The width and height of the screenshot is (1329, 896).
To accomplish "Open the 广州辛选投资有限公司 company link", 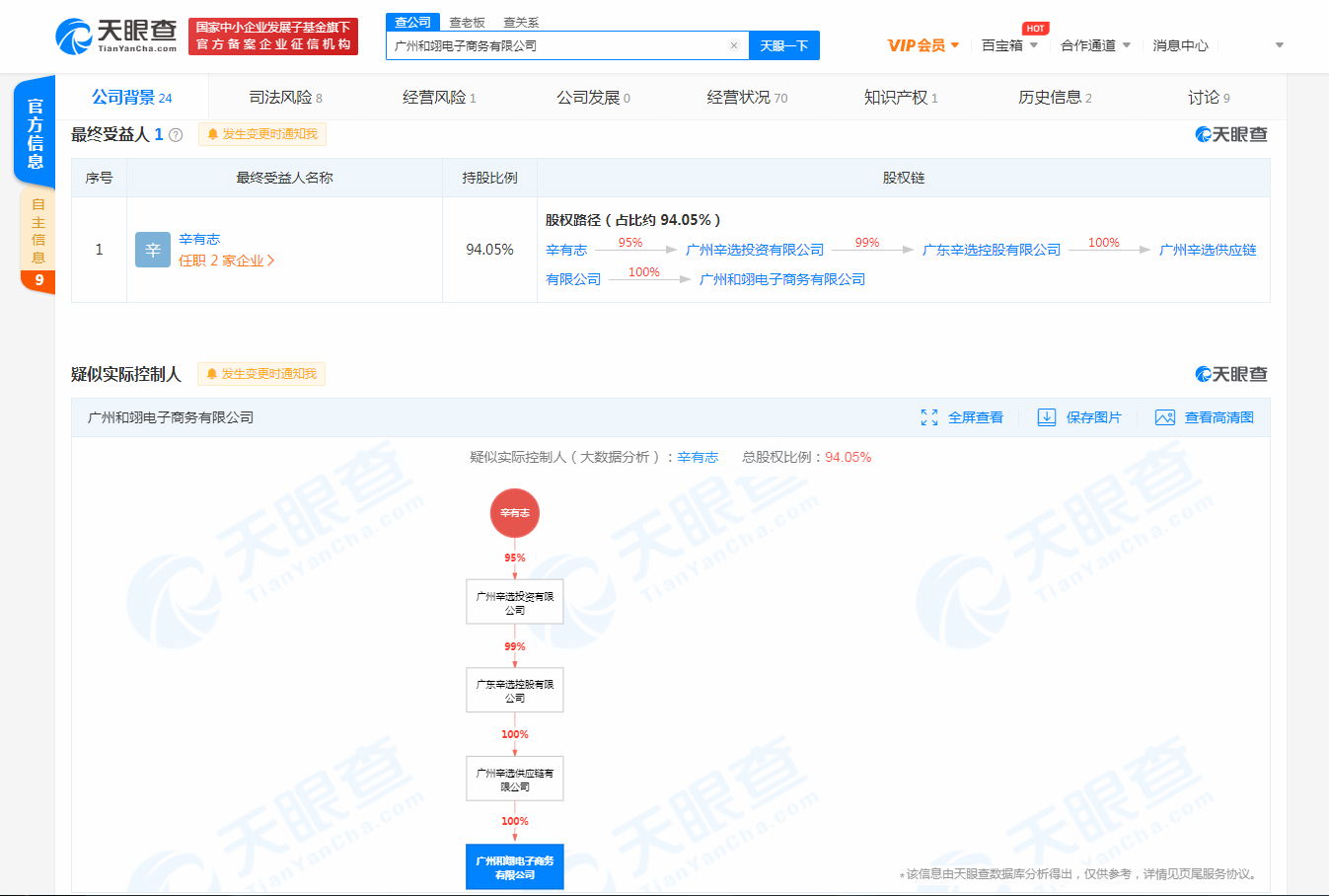I will (755, 249).
